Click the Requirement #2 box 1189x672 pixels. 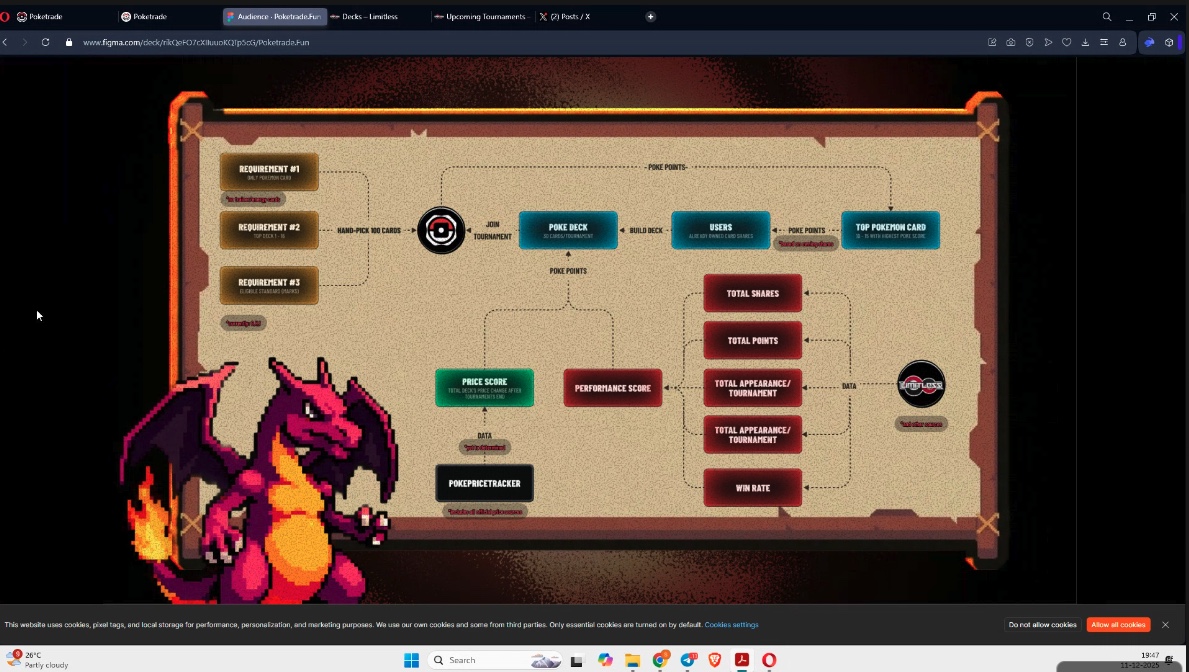[x=269, y=230]
